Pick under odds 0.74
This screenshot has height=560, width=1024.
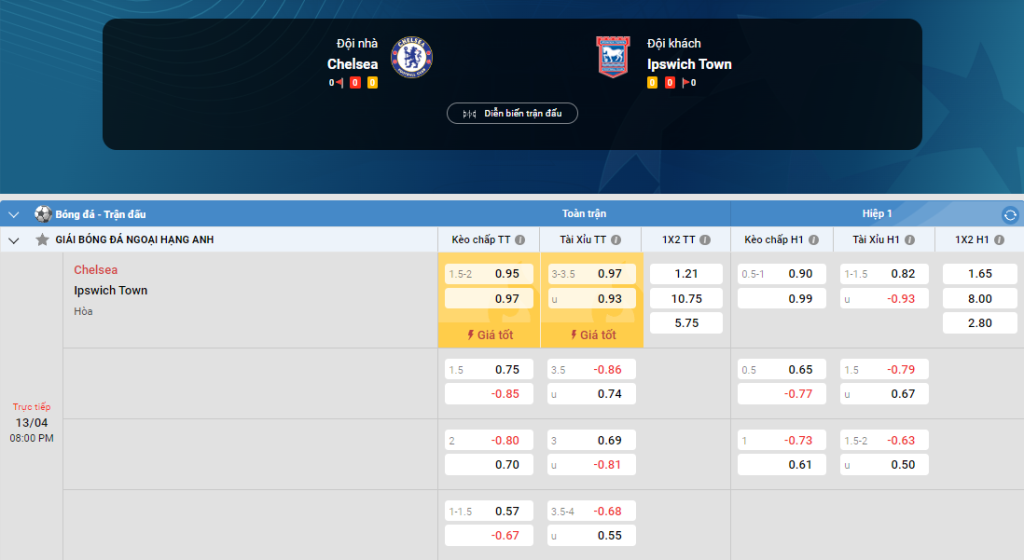592,394
